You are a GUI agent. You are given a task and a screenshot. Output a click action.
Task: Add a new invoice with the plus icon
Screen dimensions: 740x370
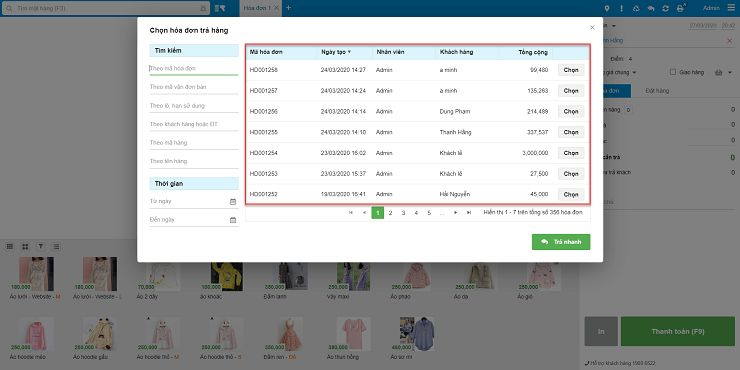289,8
